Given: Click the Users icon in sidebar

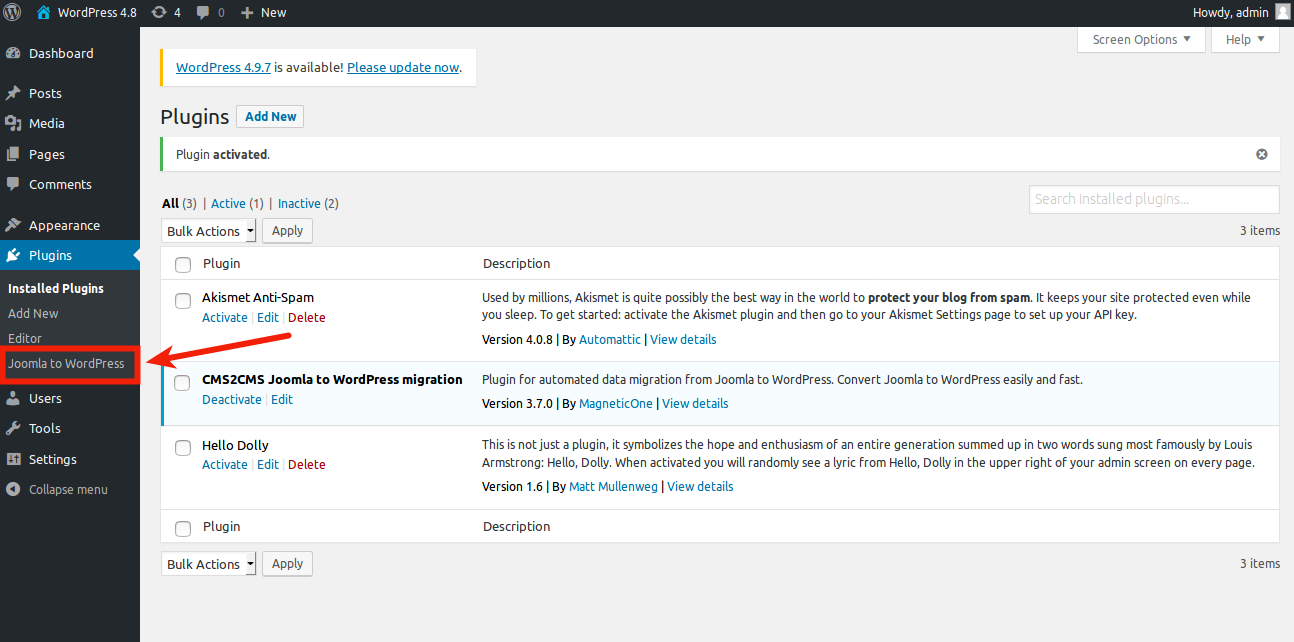Looking at the screenshot, I should click(13, 398).
